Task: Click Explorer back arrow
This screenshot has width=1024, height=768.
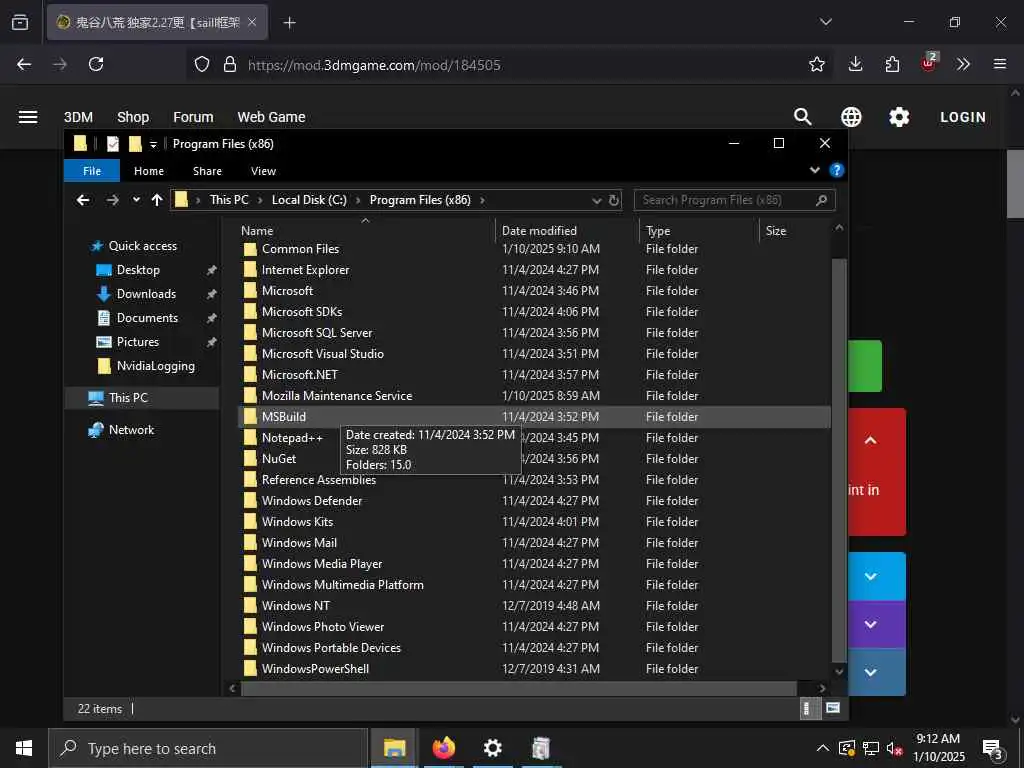Action: (x=83, y=200)
